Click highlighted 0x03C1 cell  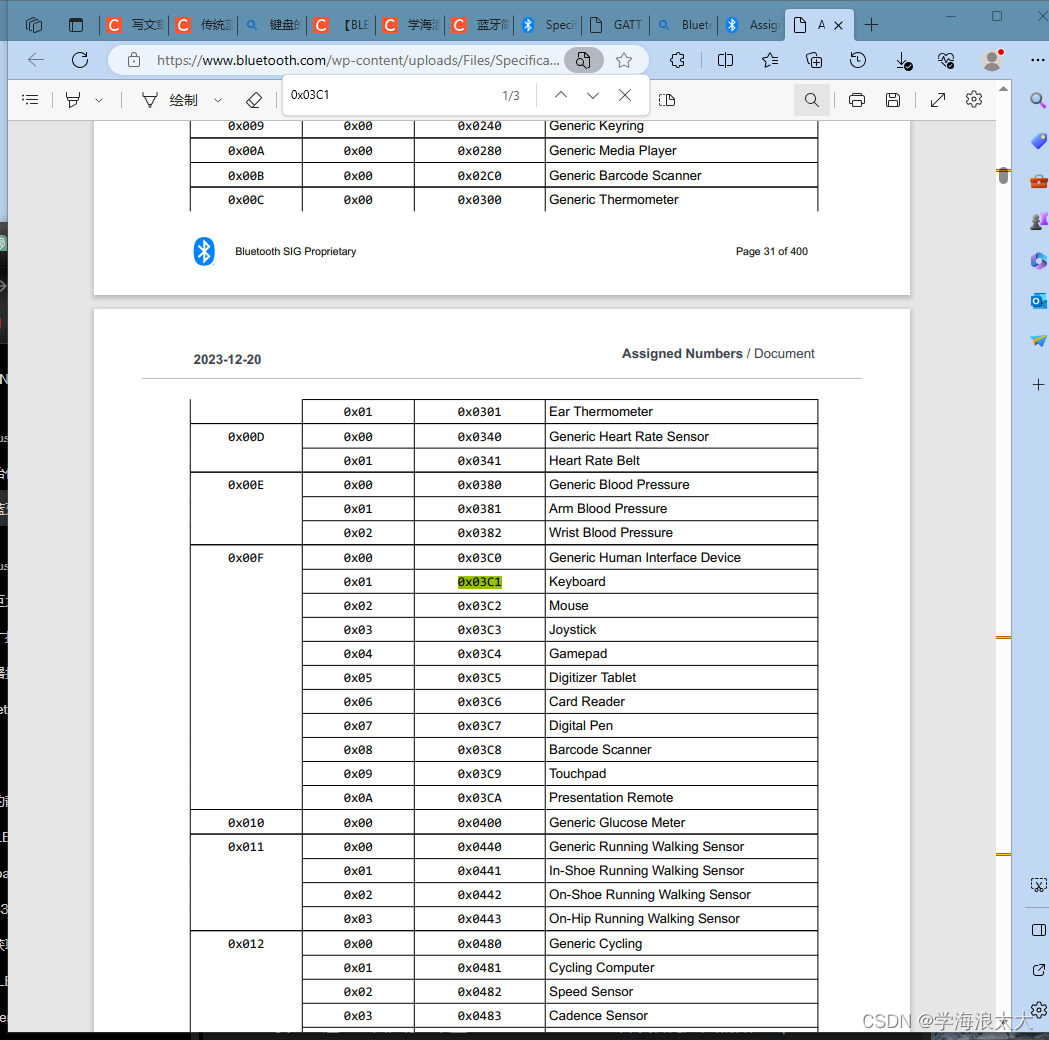click(480, 582)
